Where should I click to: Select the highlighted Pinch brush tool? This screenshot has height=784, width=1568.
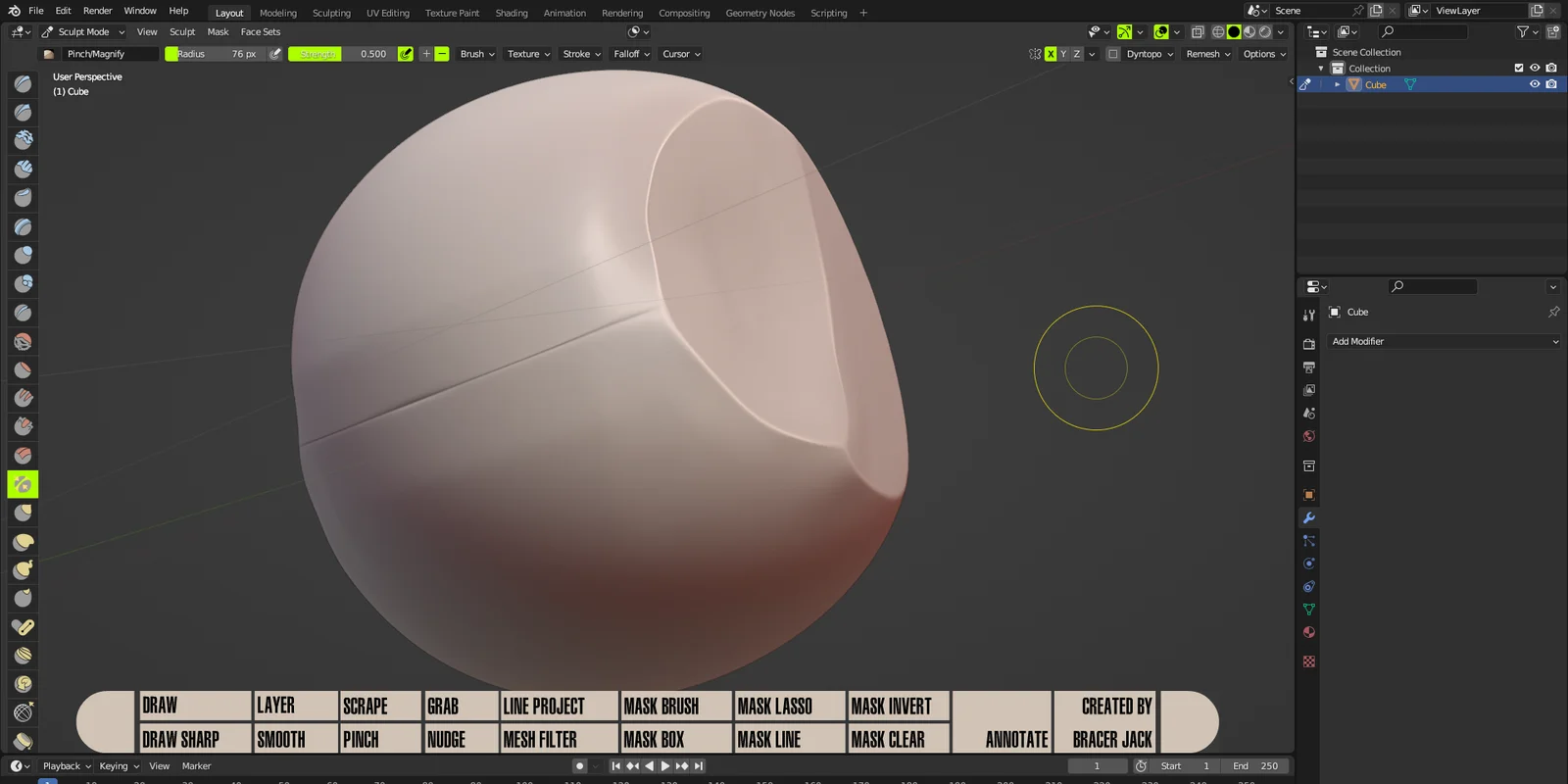(x=23, y=484)
